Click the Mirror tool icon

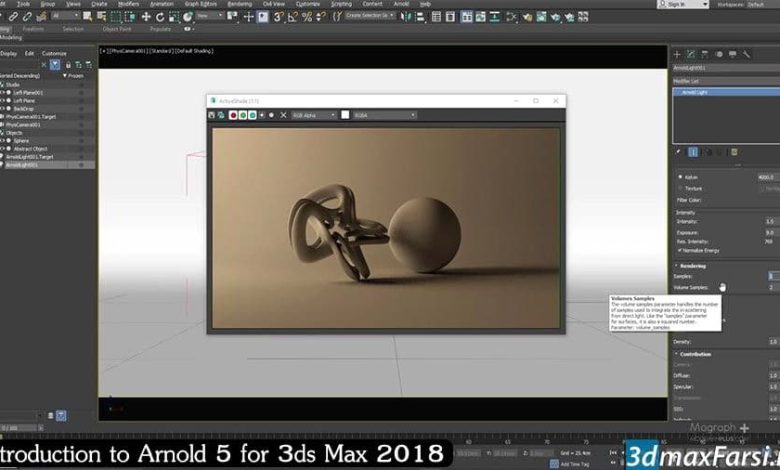[x=405, y=16]
